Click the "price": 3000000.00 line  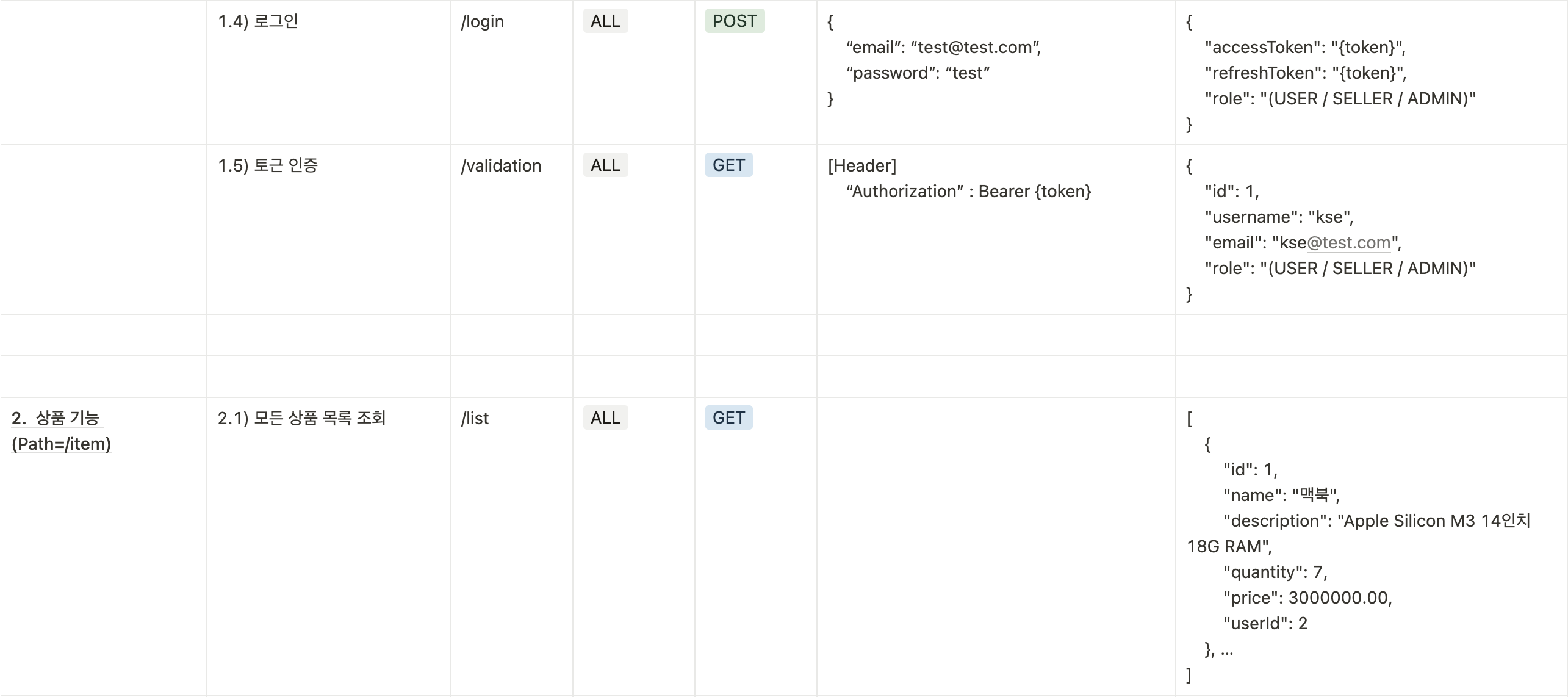click(x=1307, y=598)
